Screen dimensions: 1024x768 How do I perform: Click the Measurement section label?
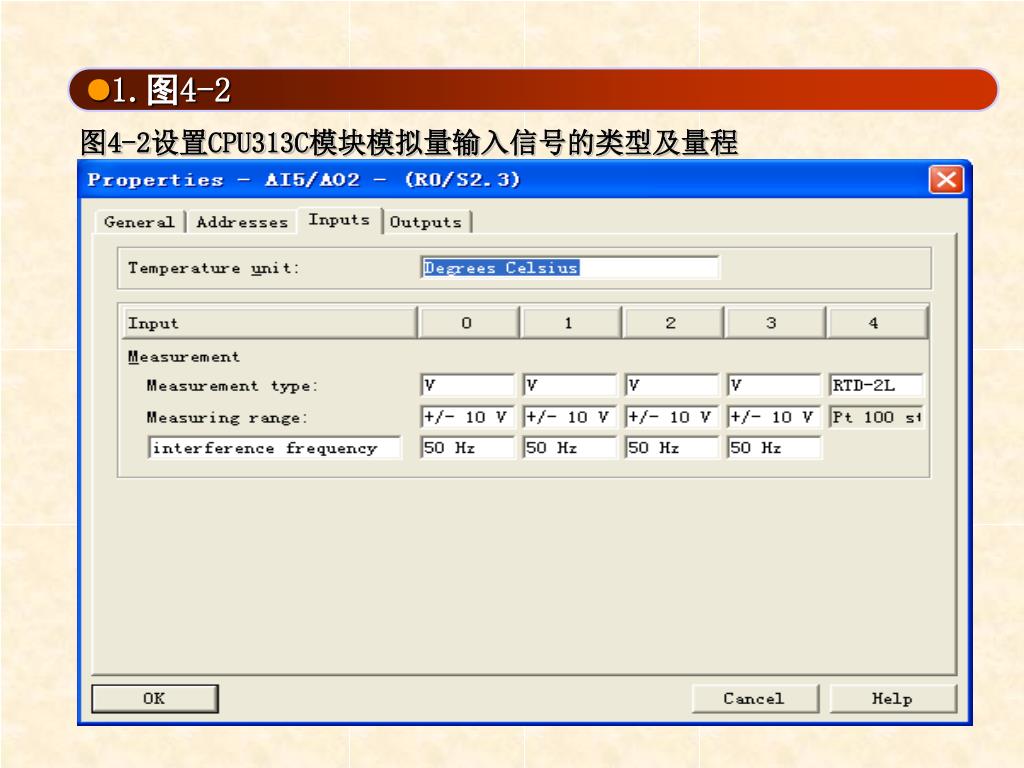pos(184,357)
